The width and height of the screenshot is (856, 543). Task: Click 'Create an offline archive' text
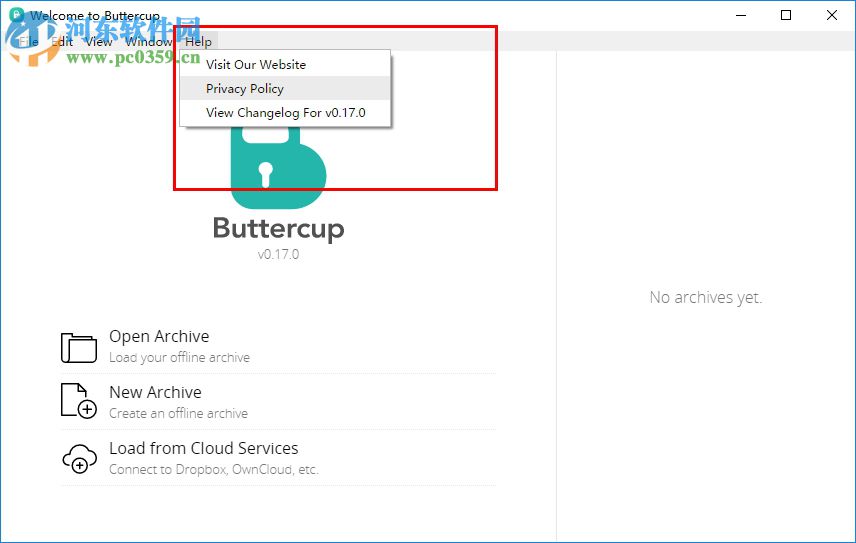[178, 414]
